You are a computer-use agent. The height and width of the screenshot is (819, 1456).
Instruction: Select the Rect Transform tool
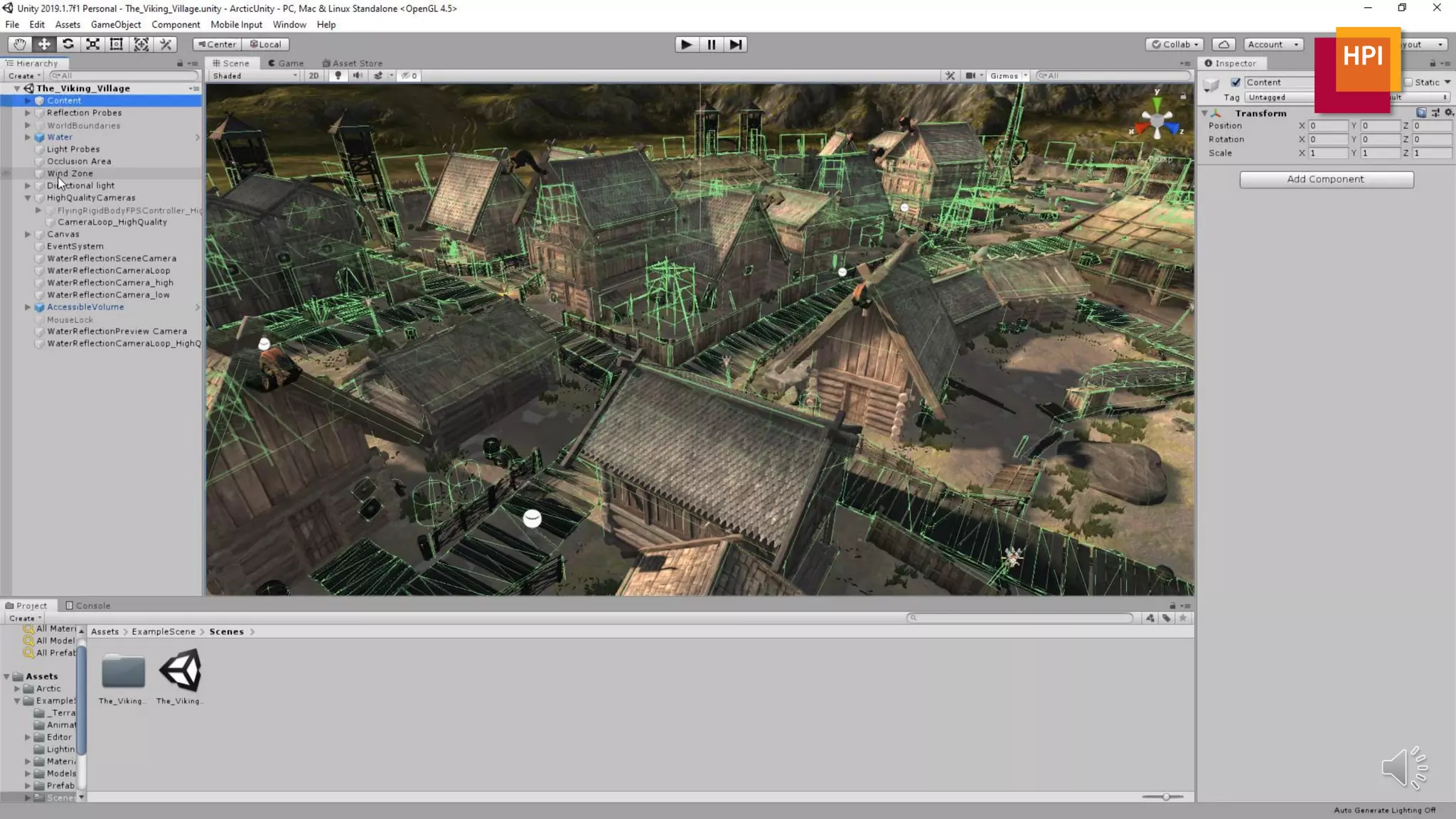tap(117, 44)
